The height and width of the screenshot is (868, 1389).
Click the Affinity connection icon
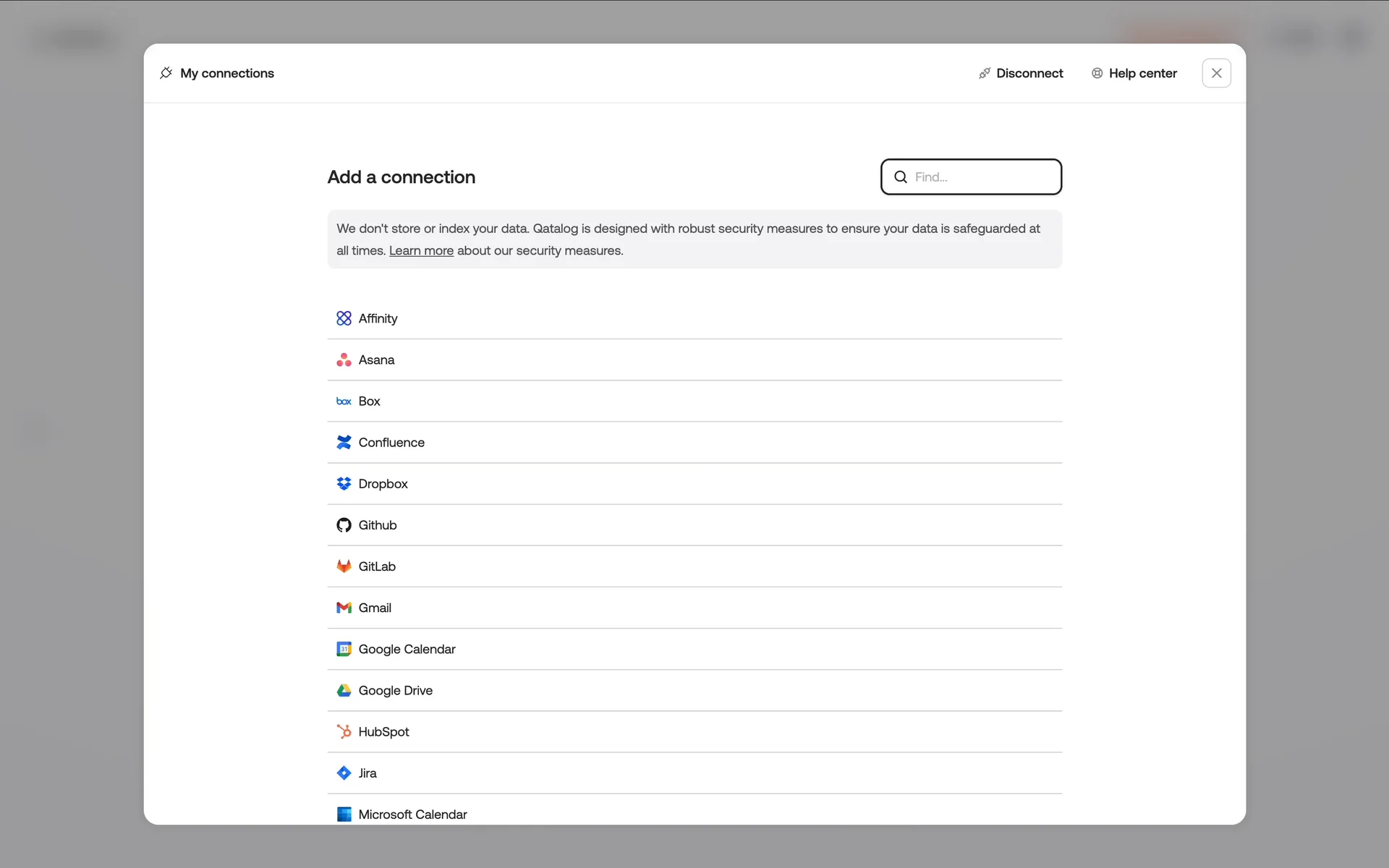344,318
